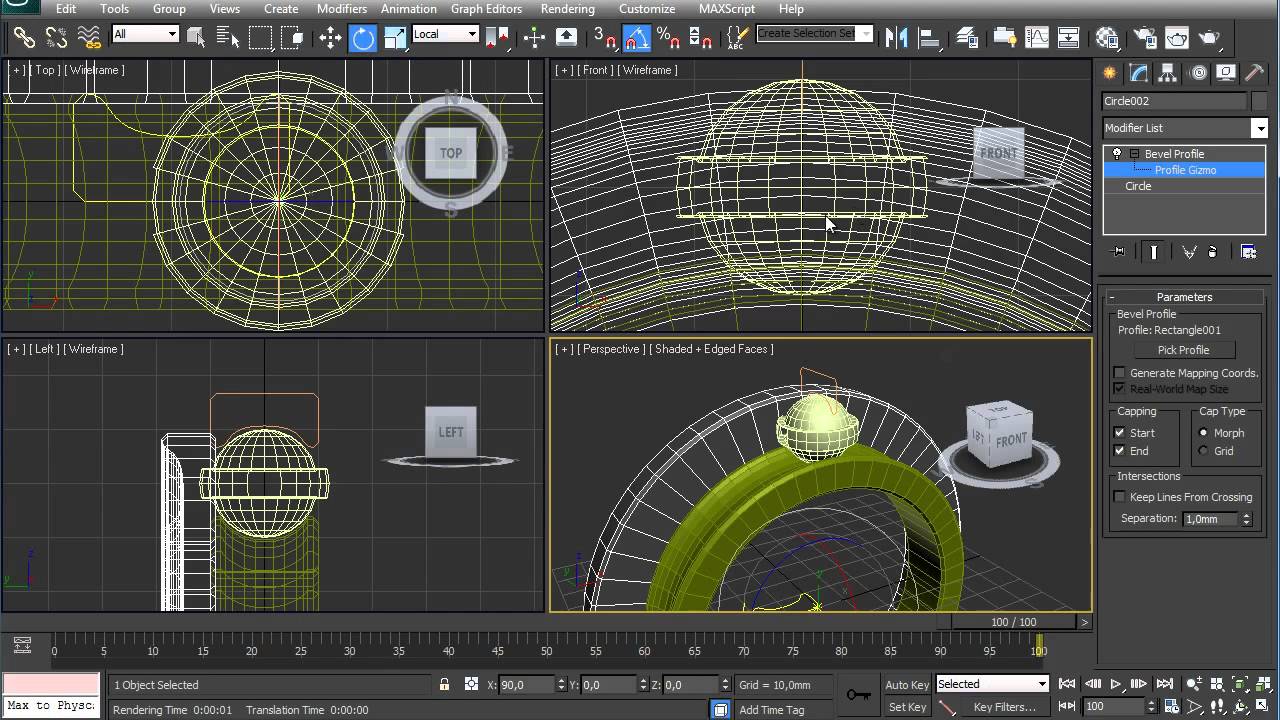
Task: Click the Mirror tool icon
Action: pos(897,38)
